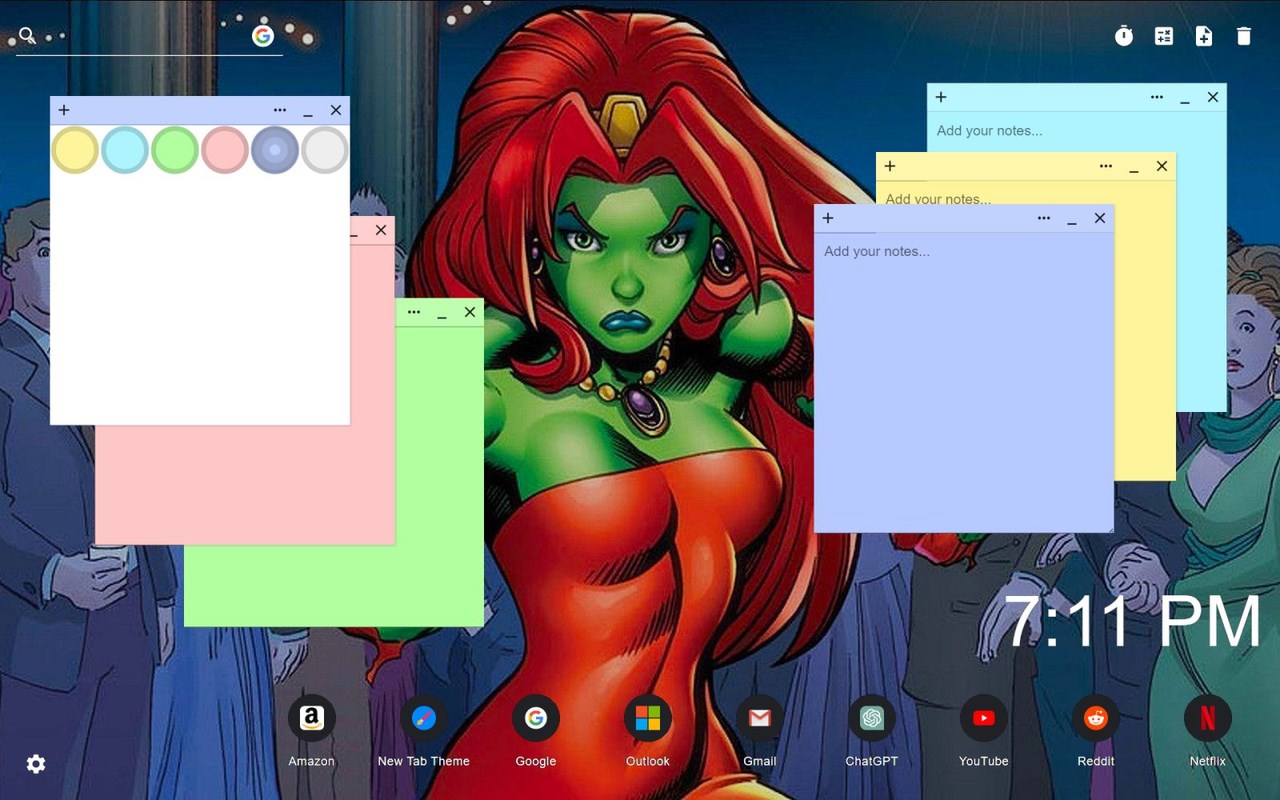Launch the Netflix shortcut
The height and width of the screenshot is (800, 1280).
[1208, 718]
